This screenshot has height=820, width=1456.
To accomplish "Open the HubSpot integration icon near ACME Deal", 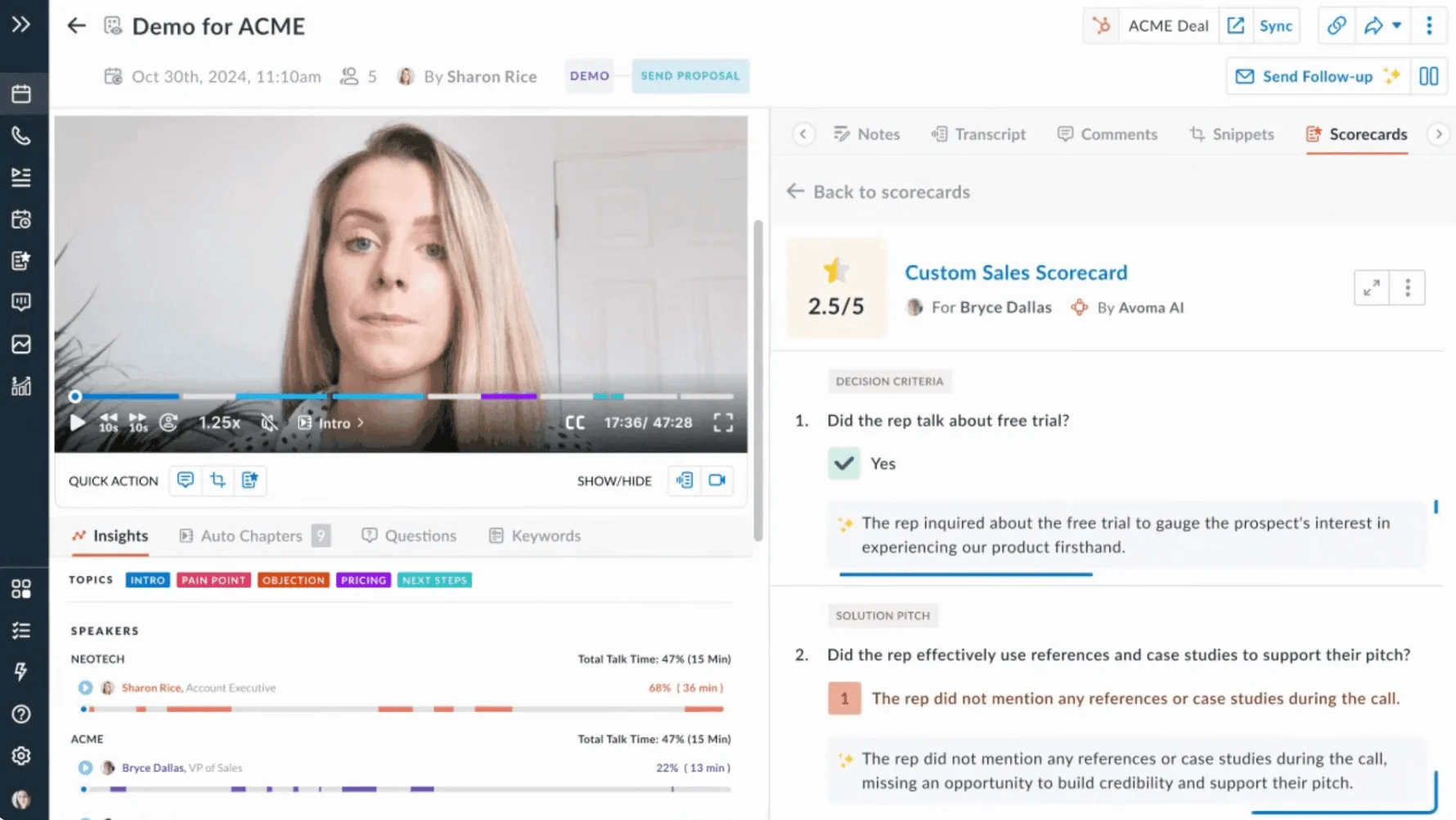I will (x=1101, y=25).
